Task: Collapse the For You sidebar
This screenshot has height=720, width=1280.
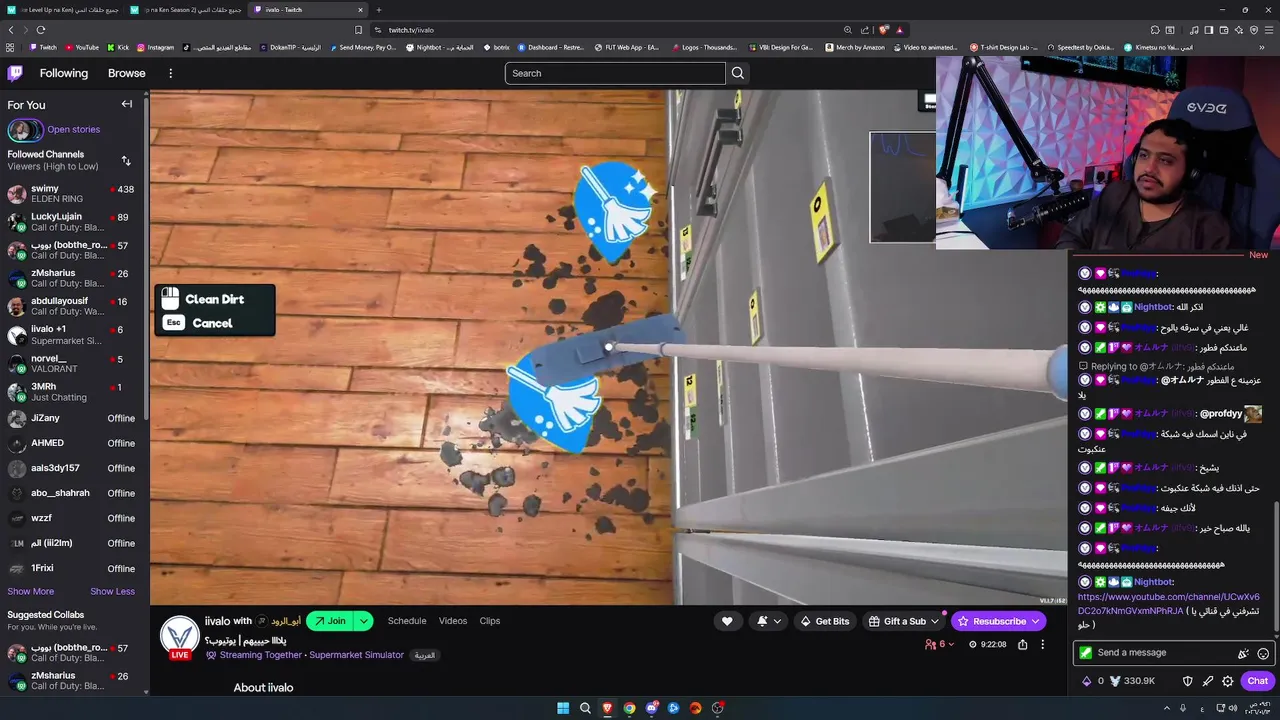Action: click(x=127, y=104)
